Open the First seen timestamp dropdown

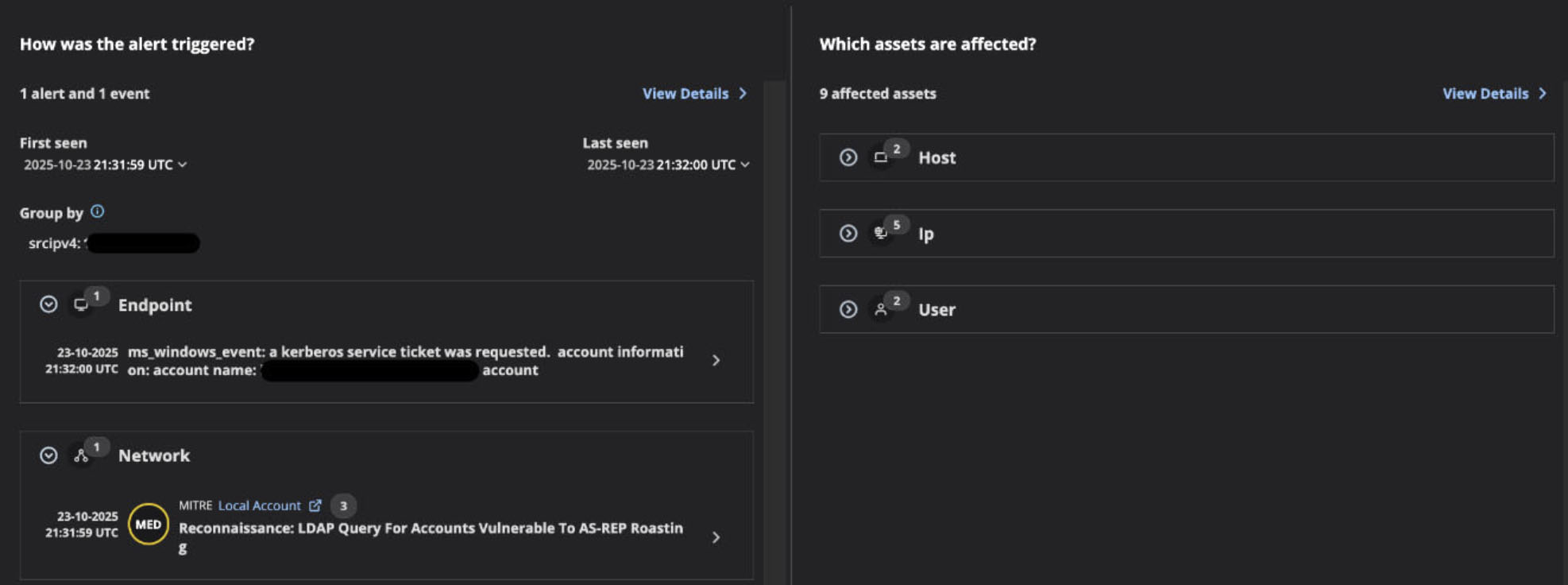pyautogui.click(x=183, y=165)
